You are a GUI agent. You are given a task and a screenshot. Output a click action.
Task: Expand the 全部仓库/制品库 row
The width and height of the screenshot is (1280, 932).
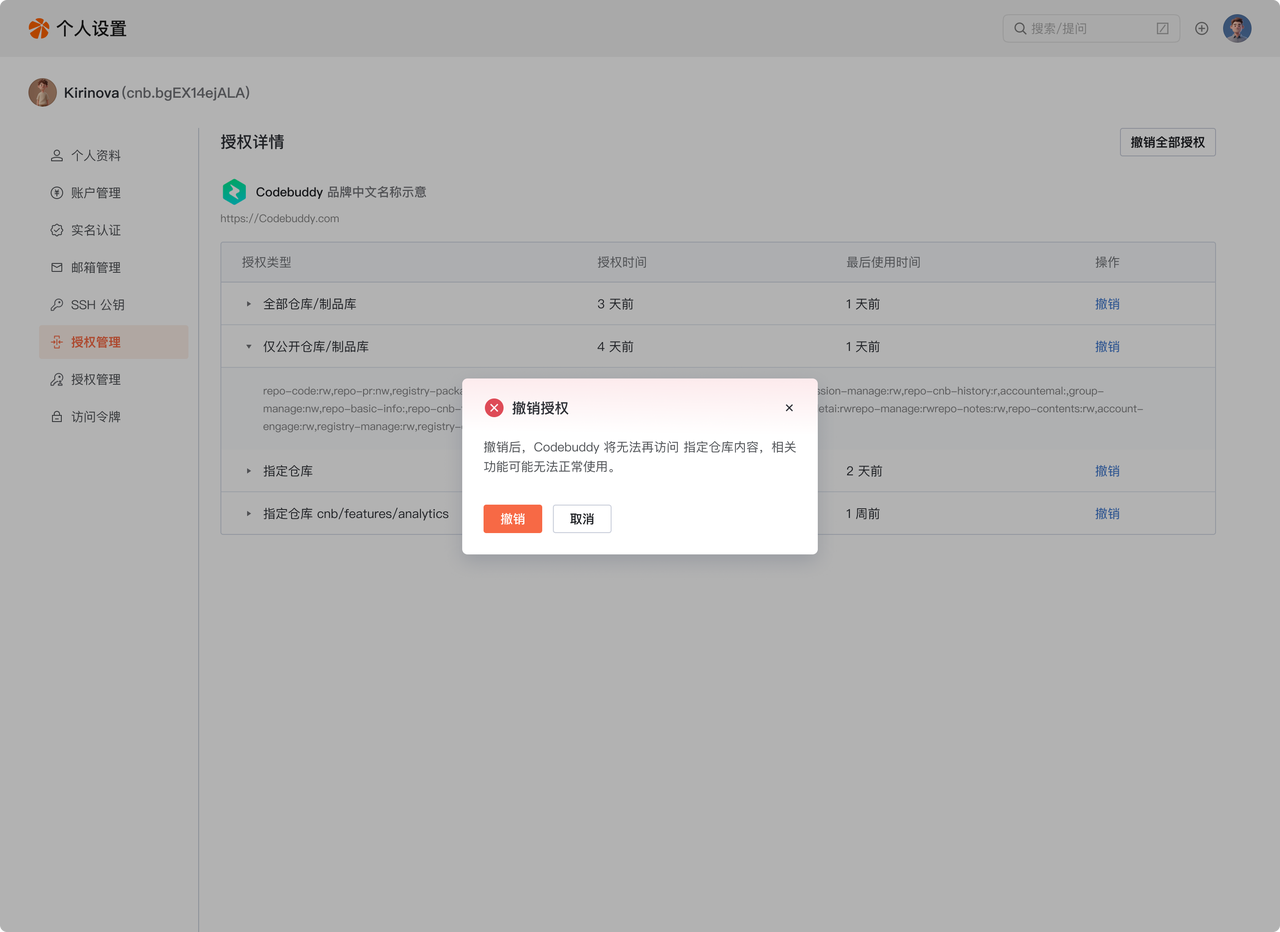249,304
